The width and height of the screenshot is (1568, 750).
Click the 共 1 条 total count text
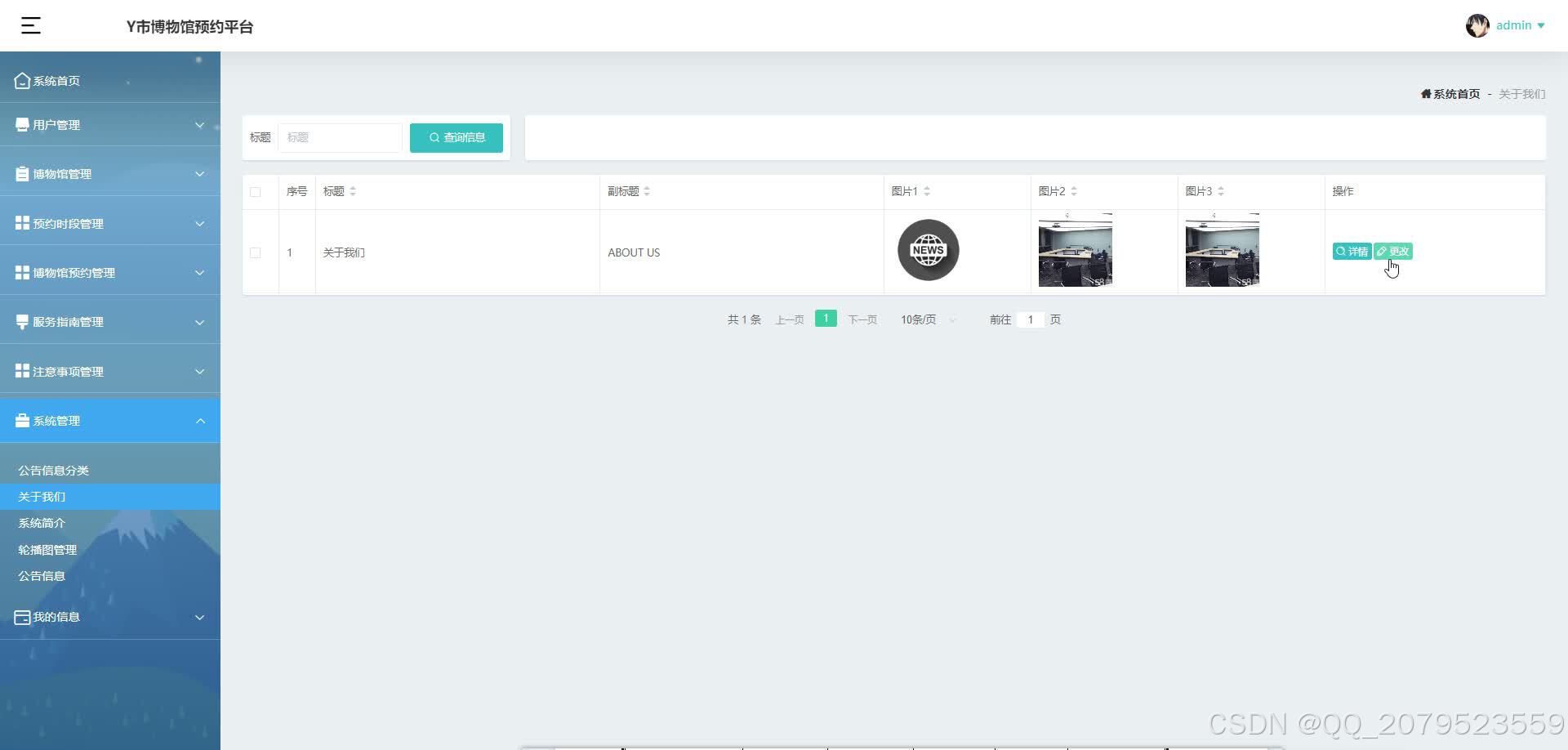click(744, 319)
